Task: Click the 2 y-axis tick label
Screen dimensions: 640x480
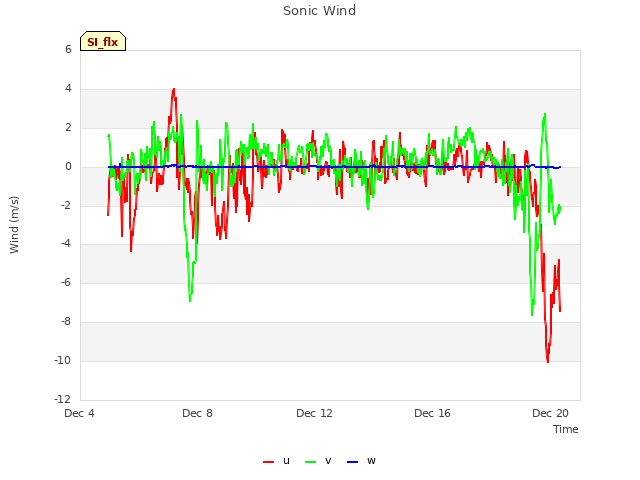Action: pyautogui.click(x=68, y=127)
